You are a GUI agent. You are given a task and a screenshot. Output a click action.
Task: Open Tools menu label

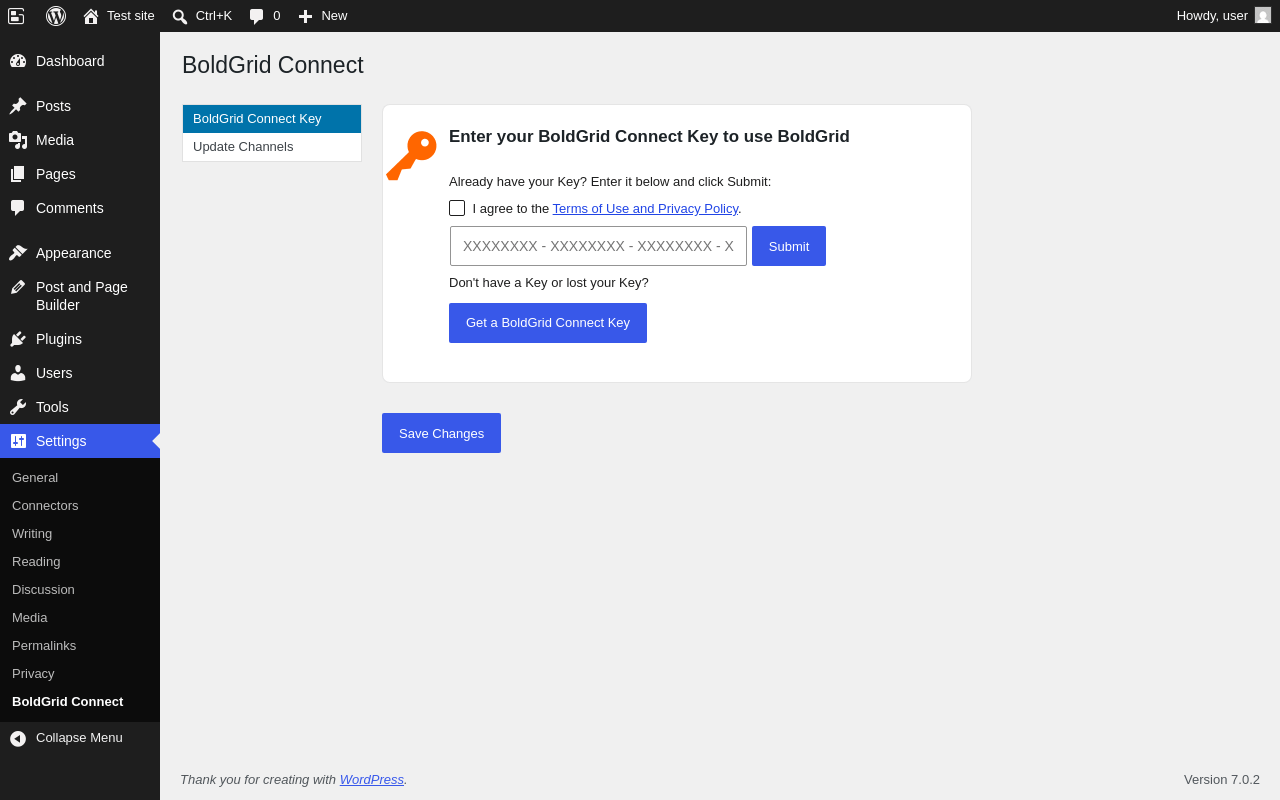click(52, 407)
